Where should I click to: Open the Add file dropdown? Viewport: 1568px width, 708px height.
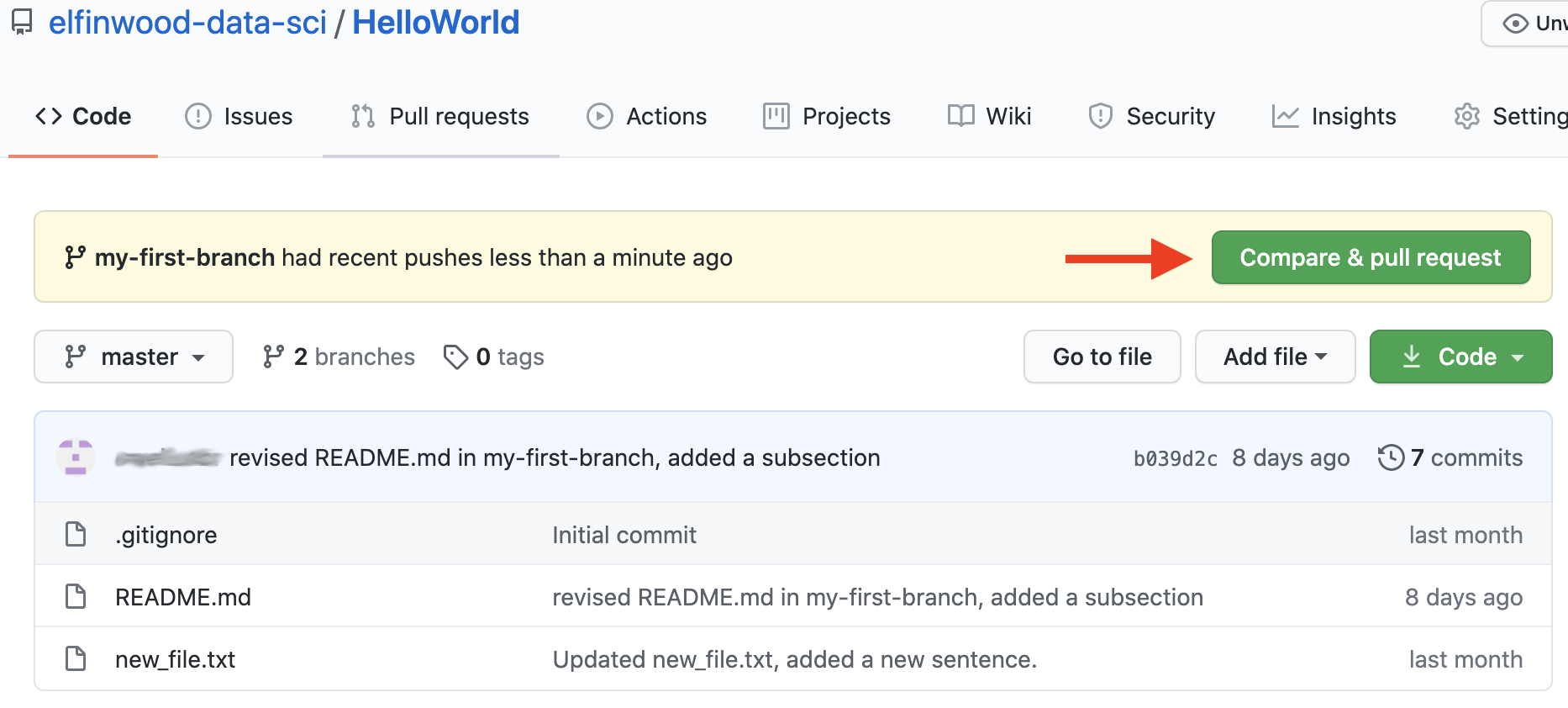[1275, 357]
